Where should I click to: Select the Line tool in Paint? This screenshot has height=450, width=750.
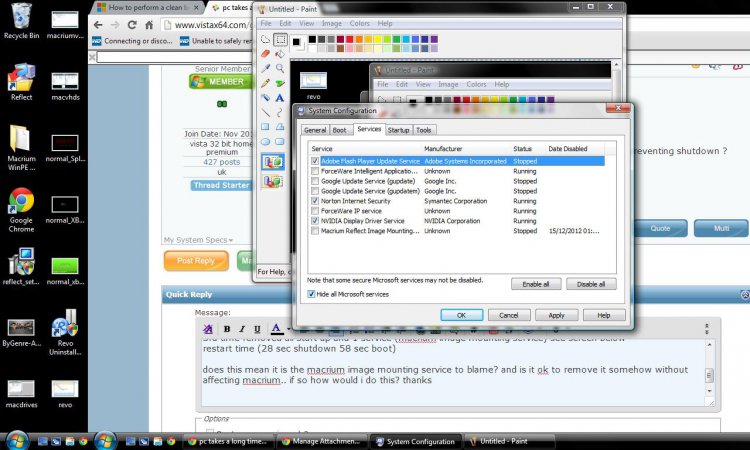pyautogui.click(x=265, y=112)
